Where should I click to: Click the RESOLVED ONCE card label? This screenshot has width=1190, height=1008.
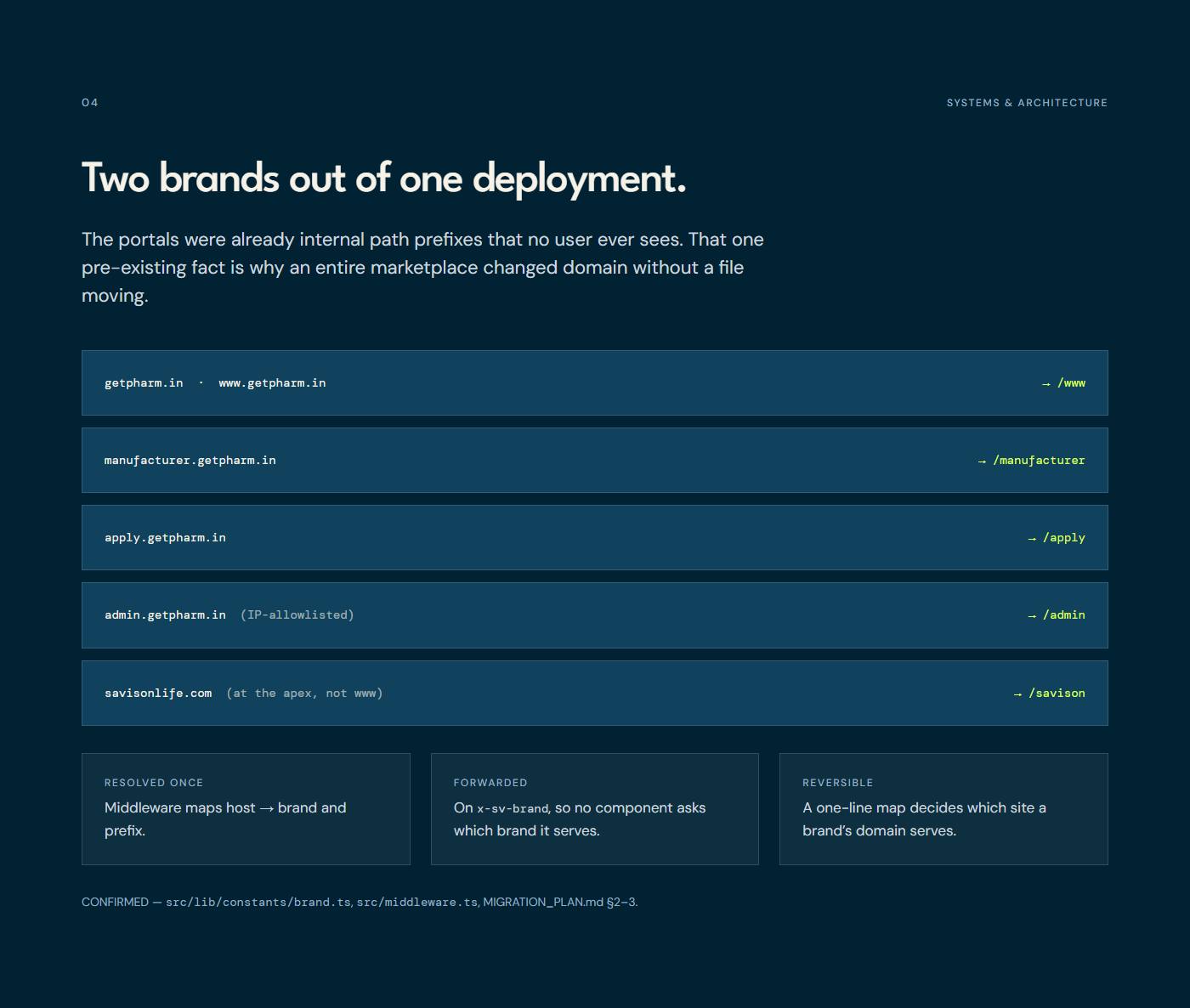(x=154, y=783)
